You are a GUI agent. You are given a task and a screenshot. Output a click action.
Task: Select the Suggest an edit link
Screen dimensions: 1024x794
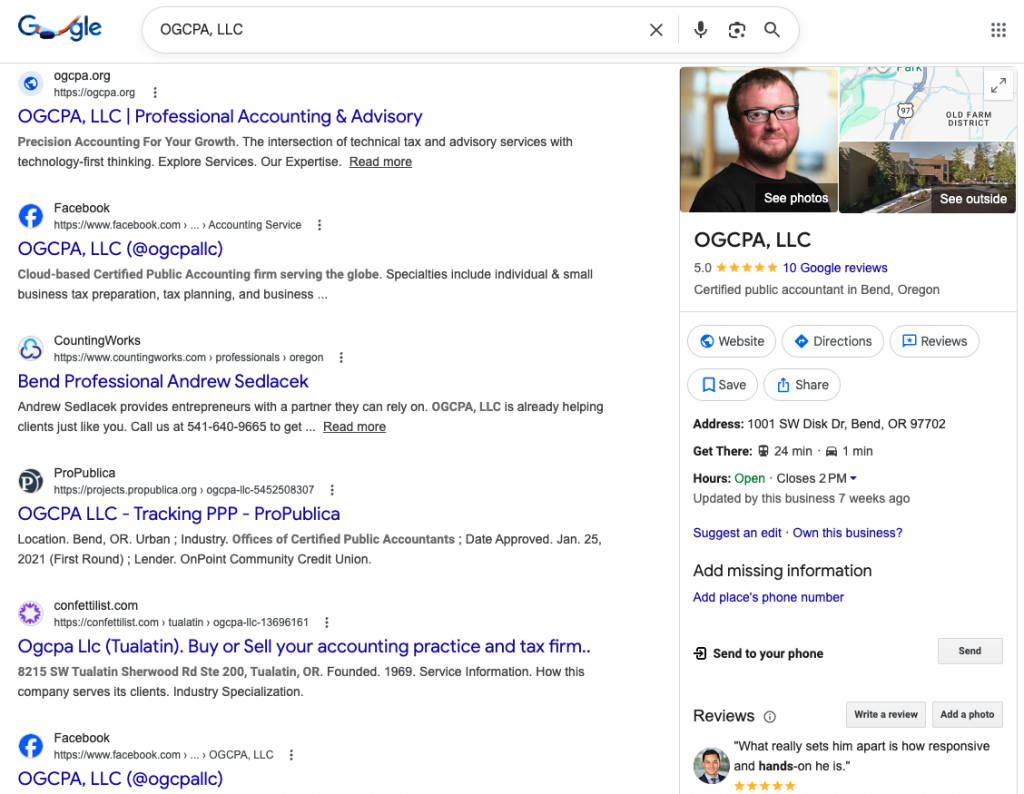coord(737,533)
